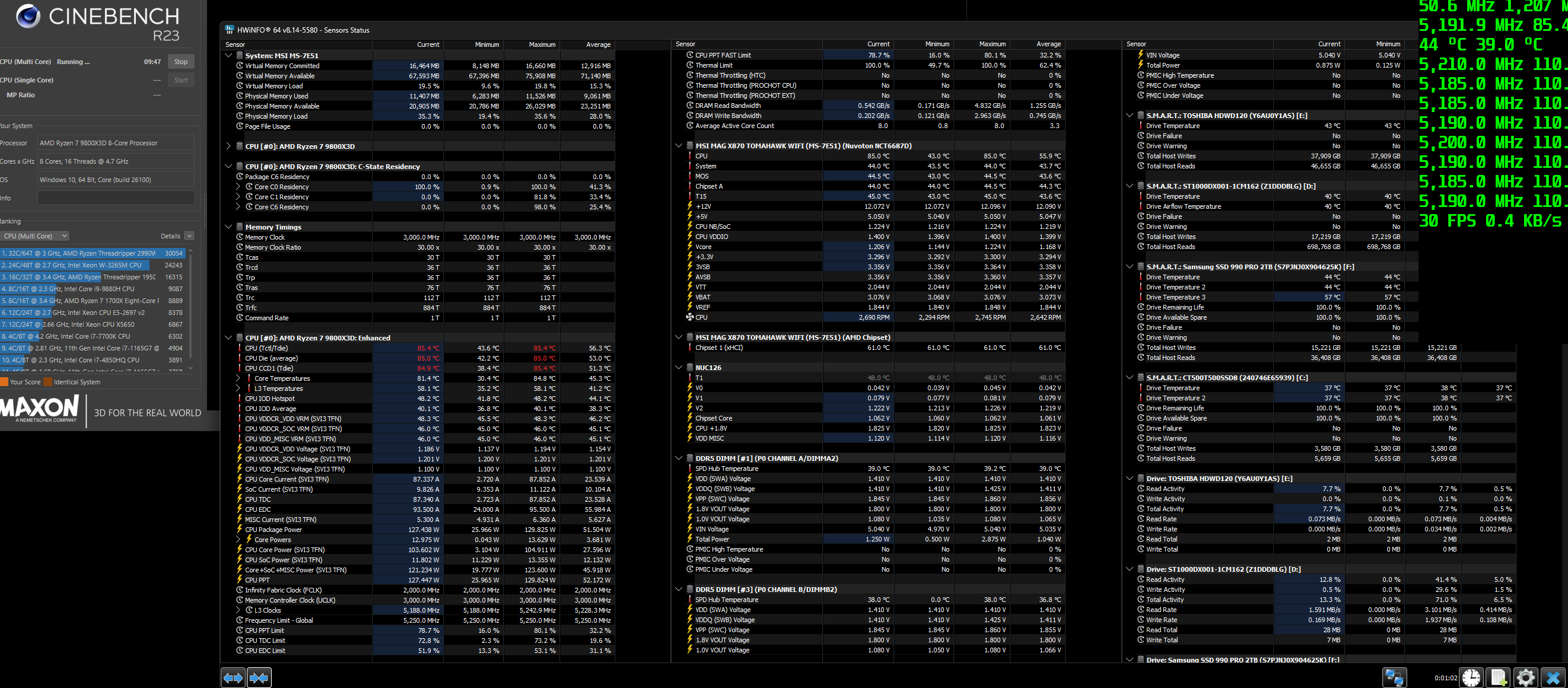This screenshot has height=688, width=1568.
Task: Click HWiNFO title bar app icon
Action: pos(230,30)
